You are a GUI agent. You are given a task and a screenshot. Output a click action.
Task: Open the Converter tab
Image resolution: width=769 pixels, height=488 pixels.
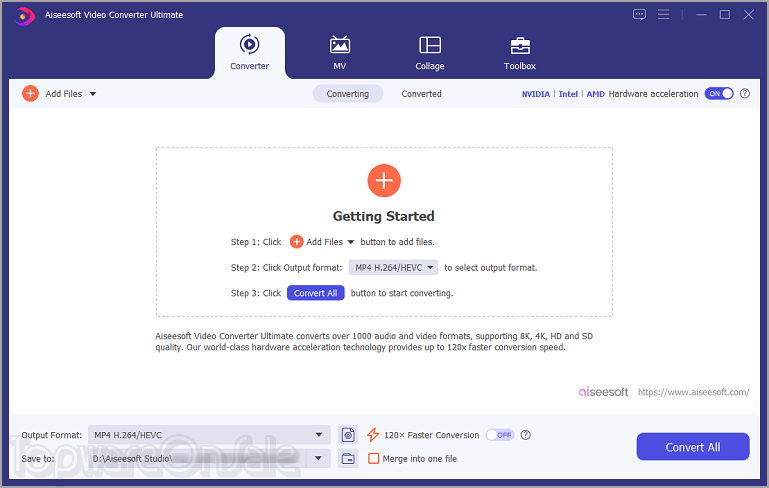250,53
